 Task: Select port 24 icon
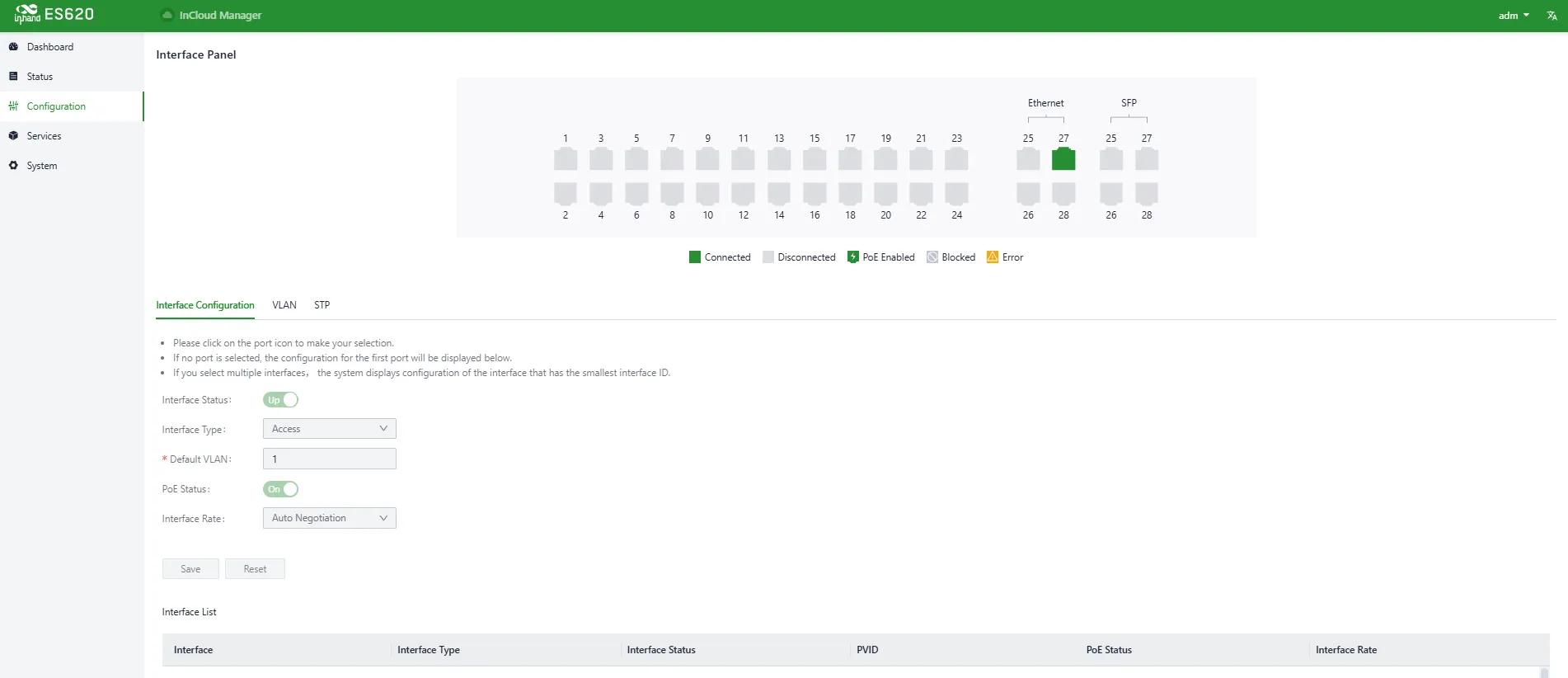coord(956,194)
